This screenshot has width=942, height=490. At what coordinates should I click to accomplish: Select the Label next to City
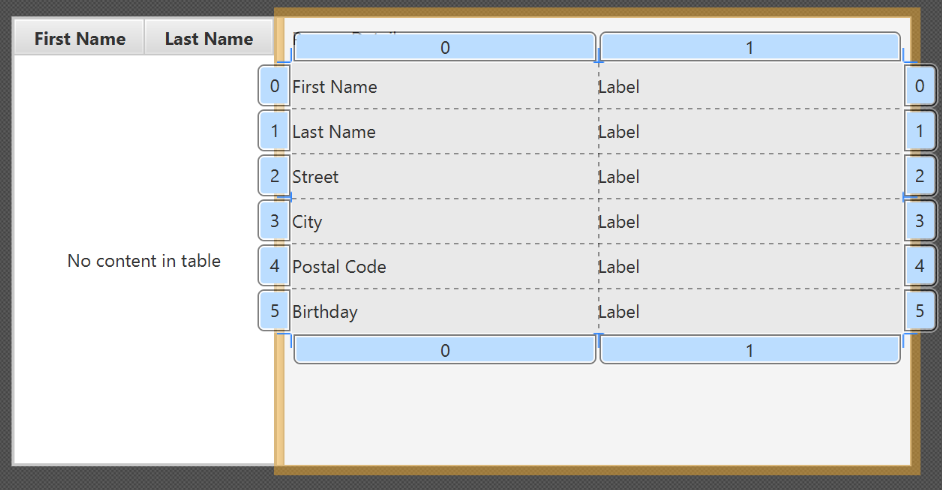618,222
